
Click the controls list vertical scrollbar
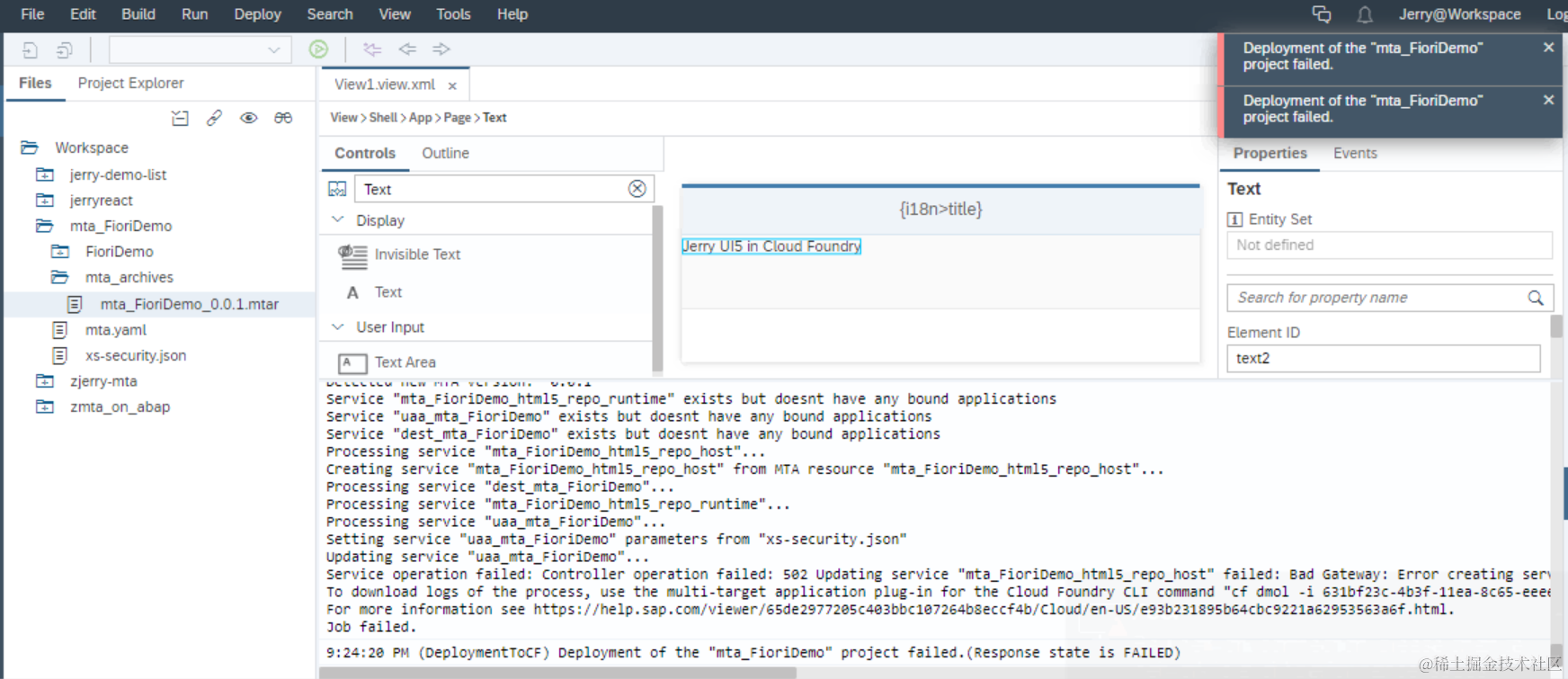[657, 288]
